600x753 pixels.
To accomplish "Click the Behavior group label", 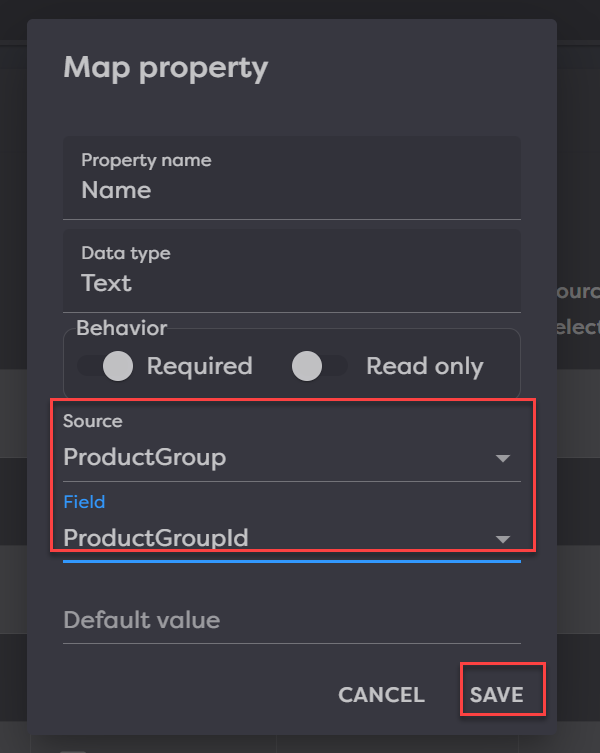I will (121, 328).
